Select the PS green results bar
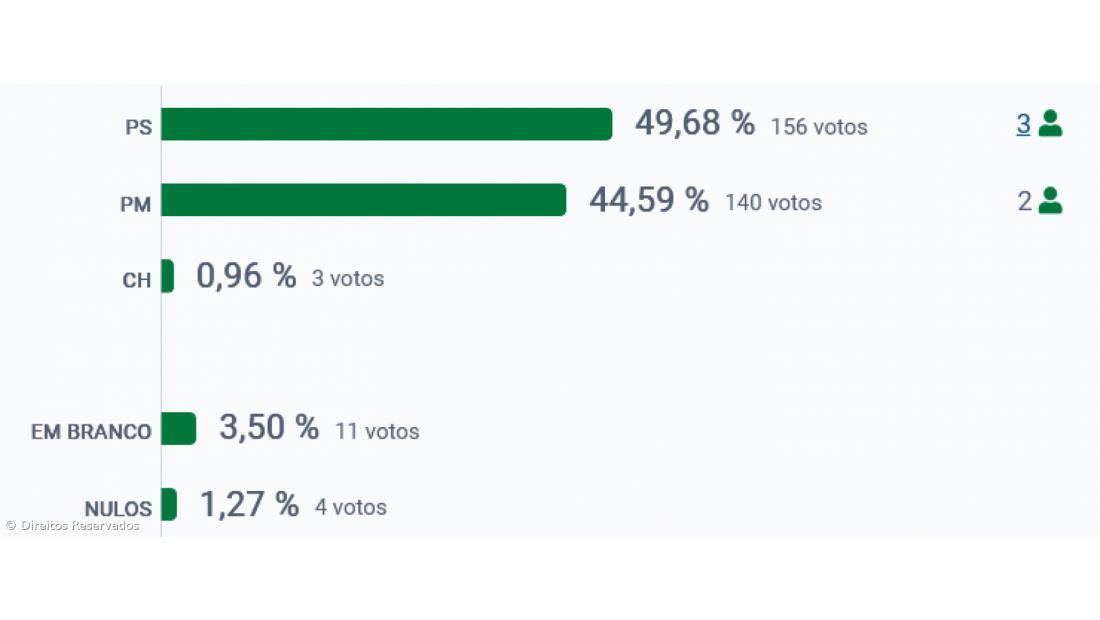The height and width of the screenshot is (620, 1100). pyautogui.click(x=386, y=124)
